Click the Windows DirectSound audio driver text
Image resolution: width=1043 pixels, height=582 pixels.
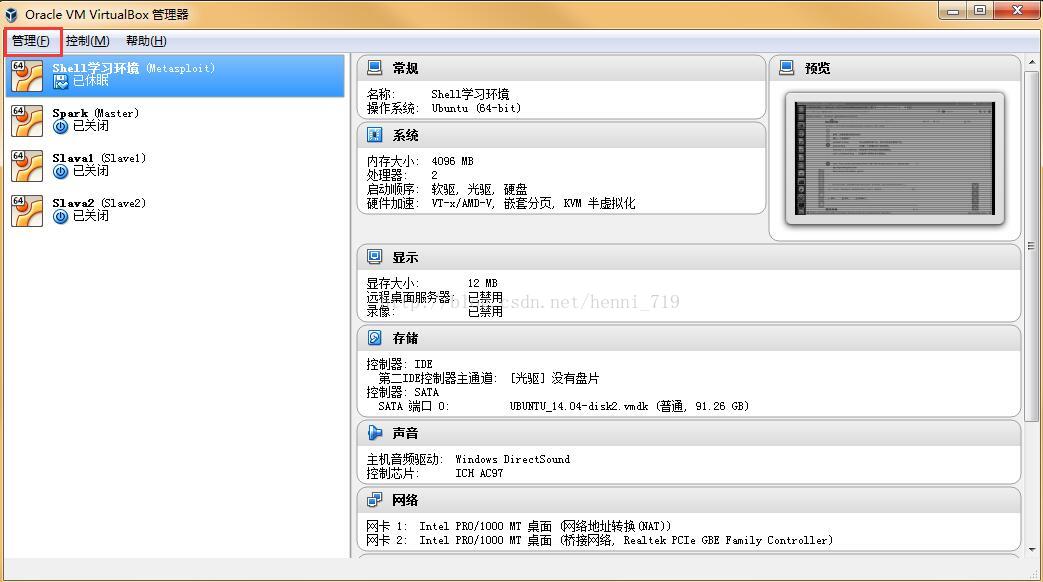(512, 460)
